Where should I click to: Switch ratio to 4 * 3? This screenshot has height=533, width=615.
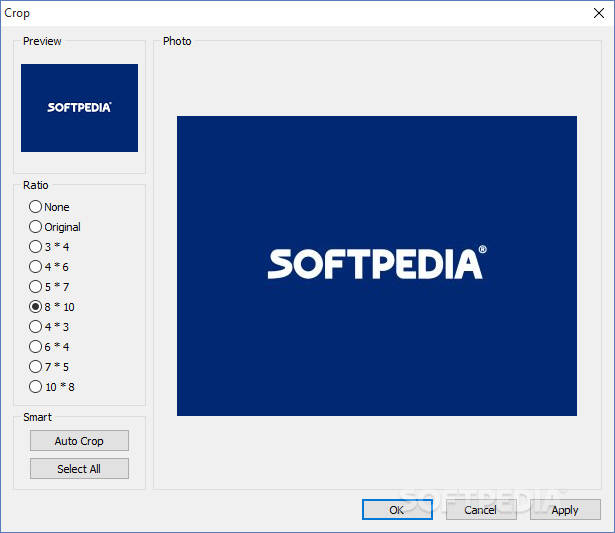click(x=49, y=327)
